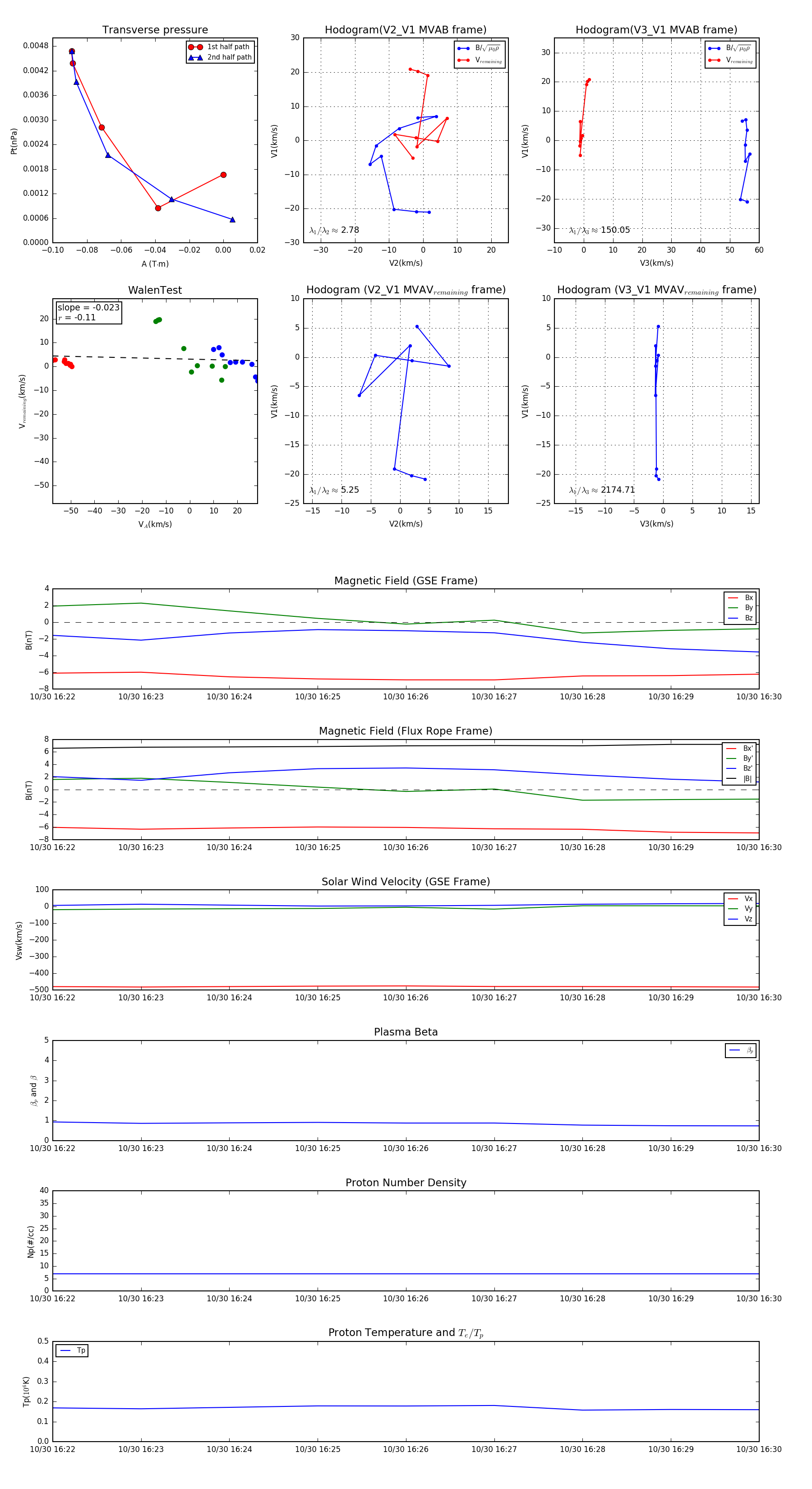Click the last blue triangle in Transverse pressure
812x1489 pixels.
click(x=232, y=220)
